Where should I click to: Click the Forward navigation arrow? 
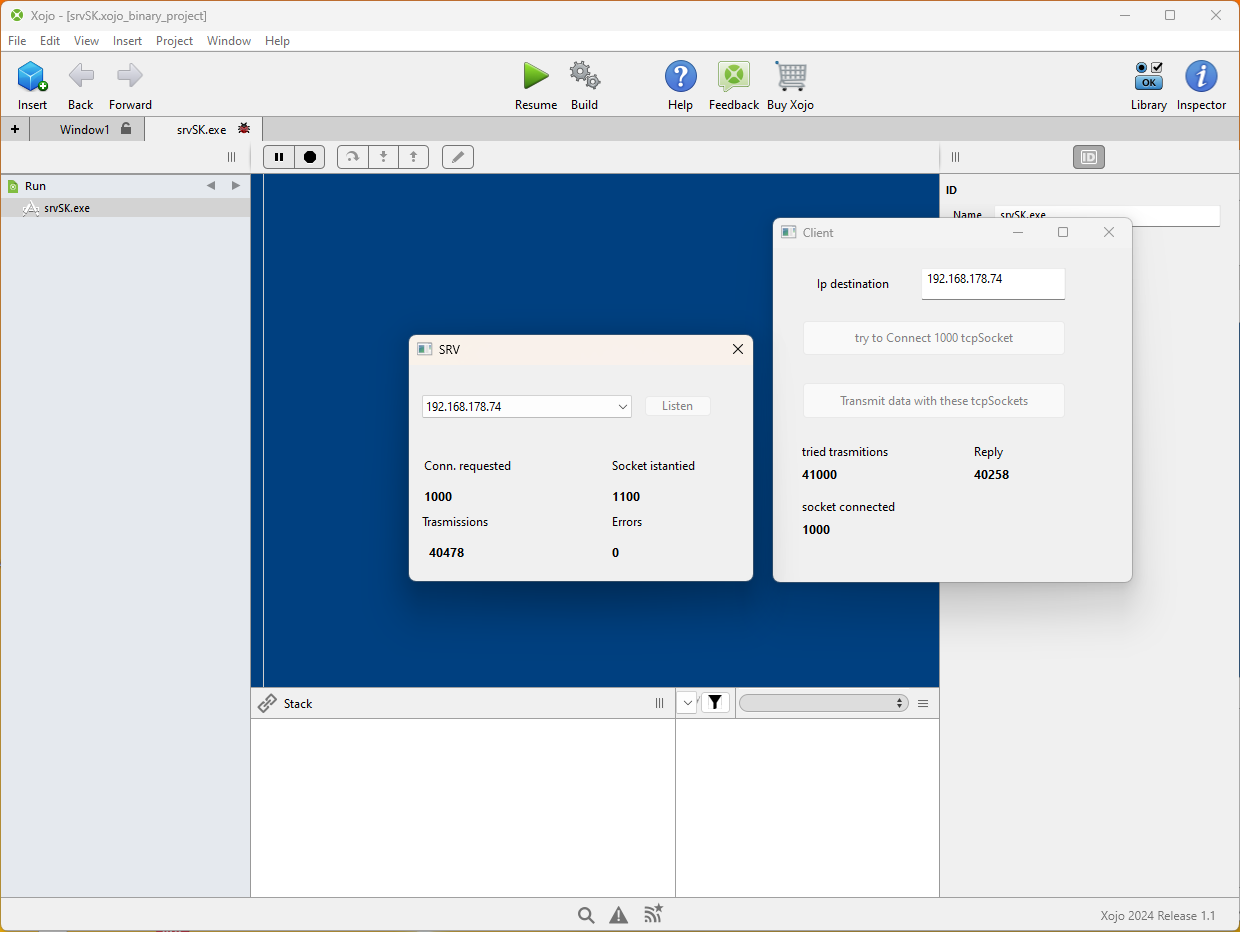tap(130, 75)
